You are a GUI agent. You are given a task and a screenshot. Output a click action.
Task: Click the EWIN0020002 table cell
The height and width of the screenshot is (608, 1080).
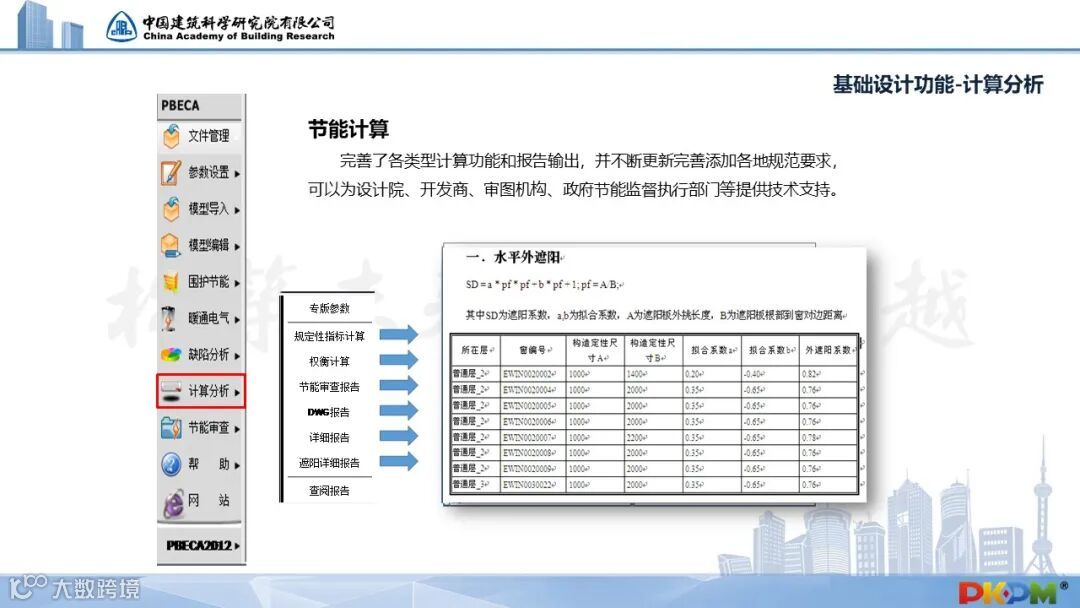click(x=534, y=374)
